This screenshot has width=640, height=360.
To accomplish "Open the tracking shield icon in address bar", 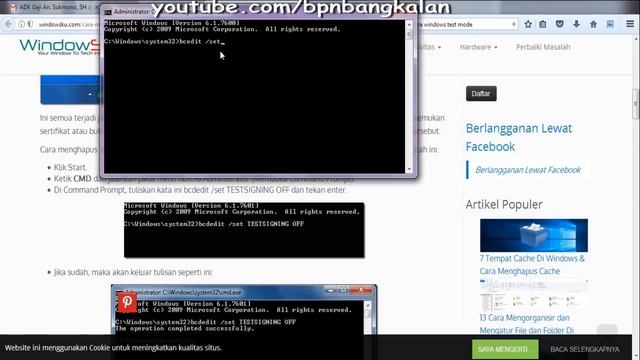I will (x=30, y=24).
